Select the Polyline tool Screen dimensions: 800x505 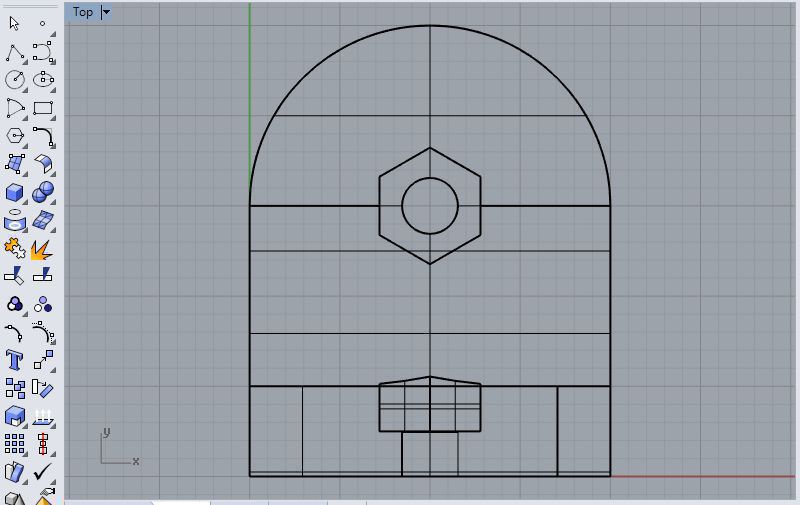coord(15,53)
